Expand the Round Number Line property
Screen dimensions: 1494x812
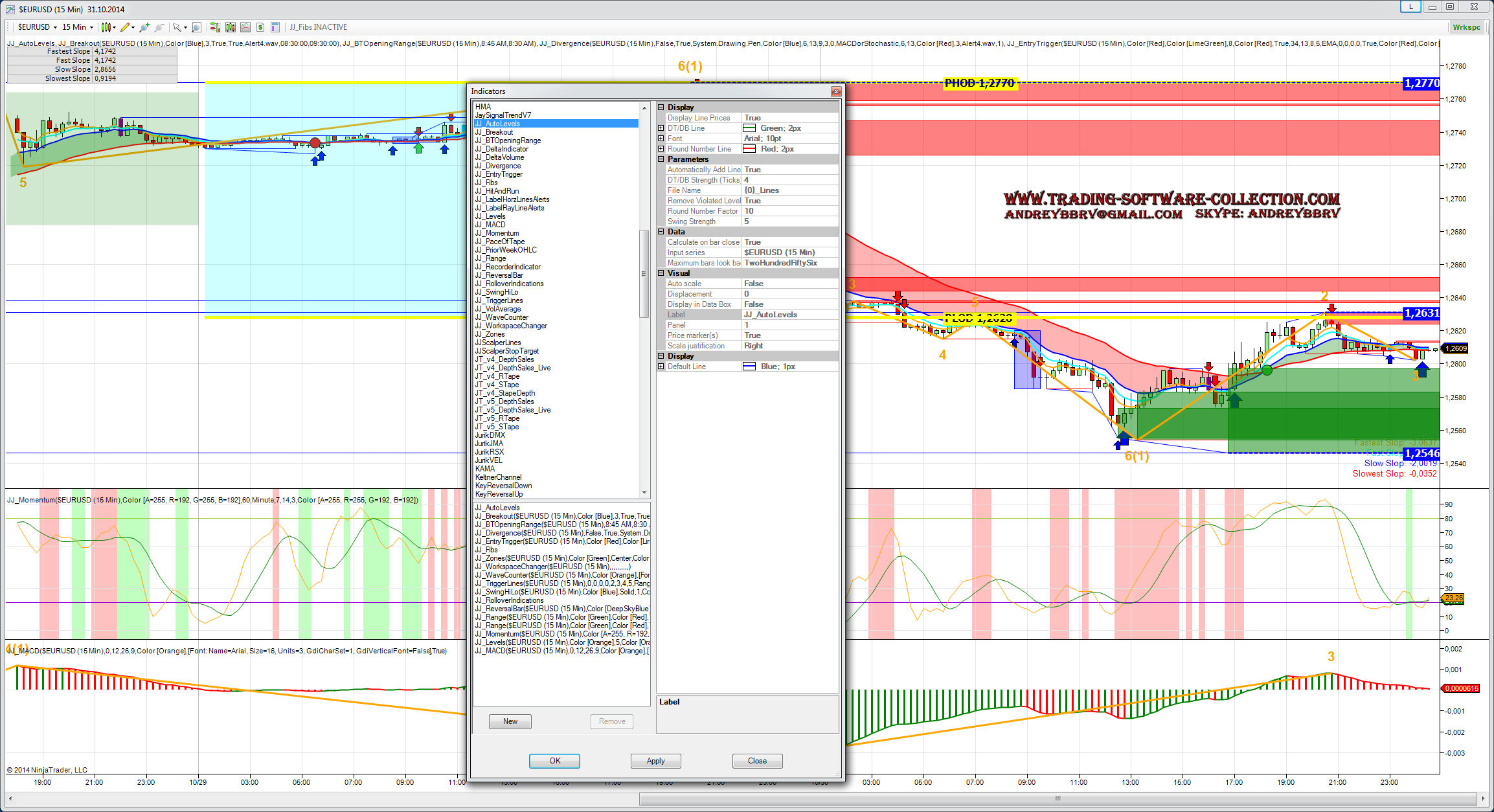(x=661, y=149)
